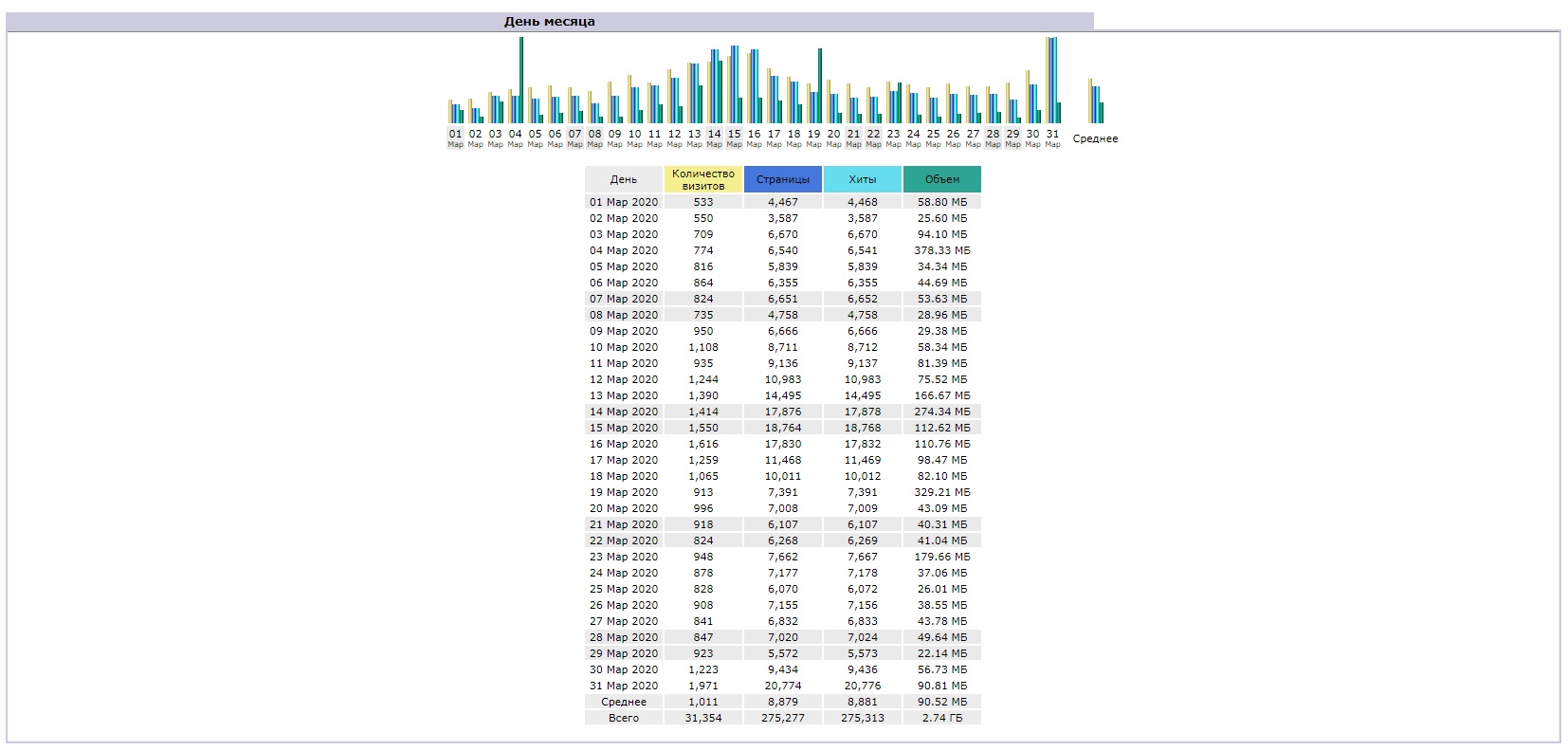Image resolution: width=1568 pixels, height=751 pixels.
Task: Click the chart bars for 31 Мар
Action: click(x=1052, y=81)
